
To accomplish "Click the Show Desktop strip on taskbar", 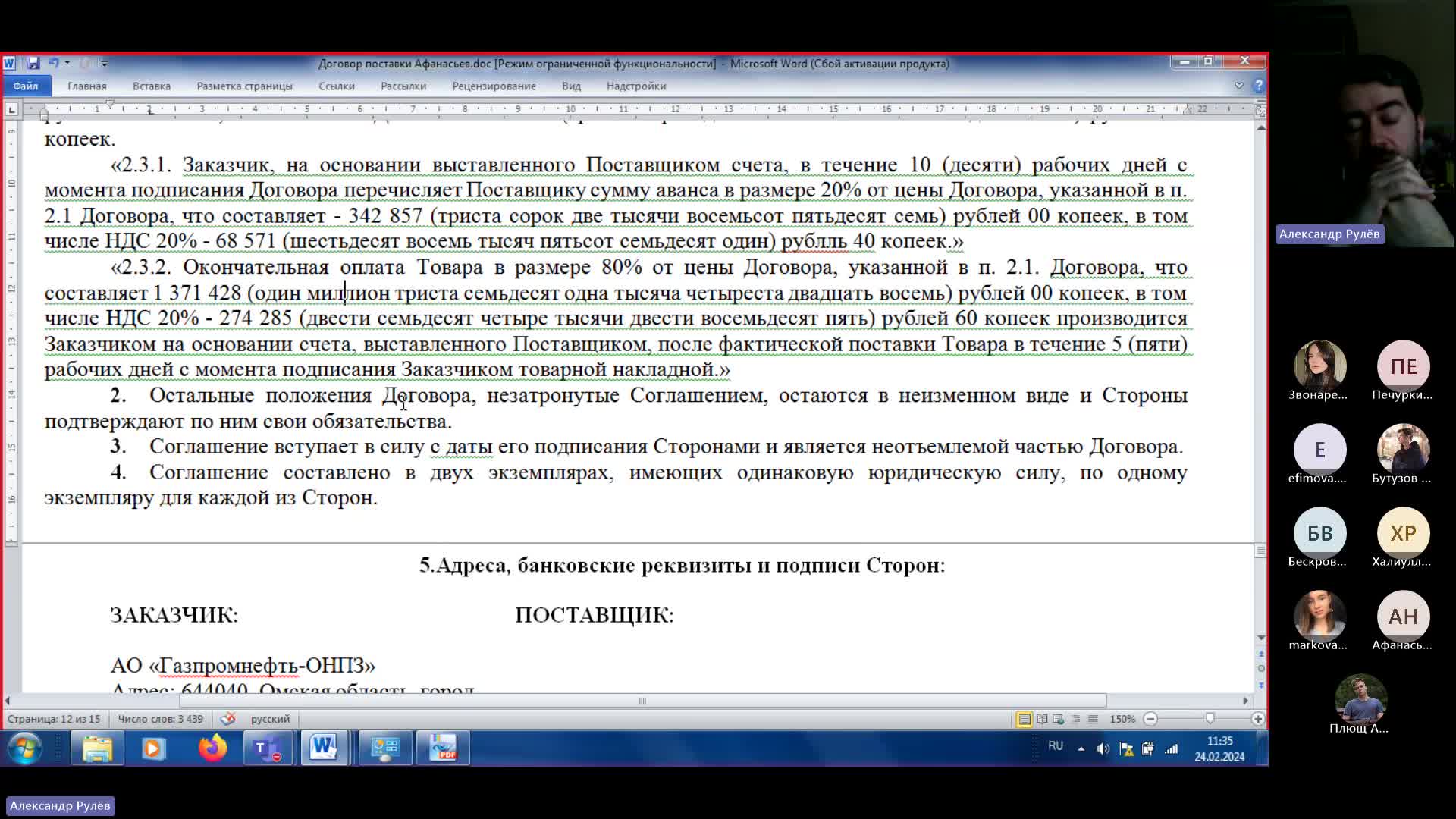I will coord(1263,748).
